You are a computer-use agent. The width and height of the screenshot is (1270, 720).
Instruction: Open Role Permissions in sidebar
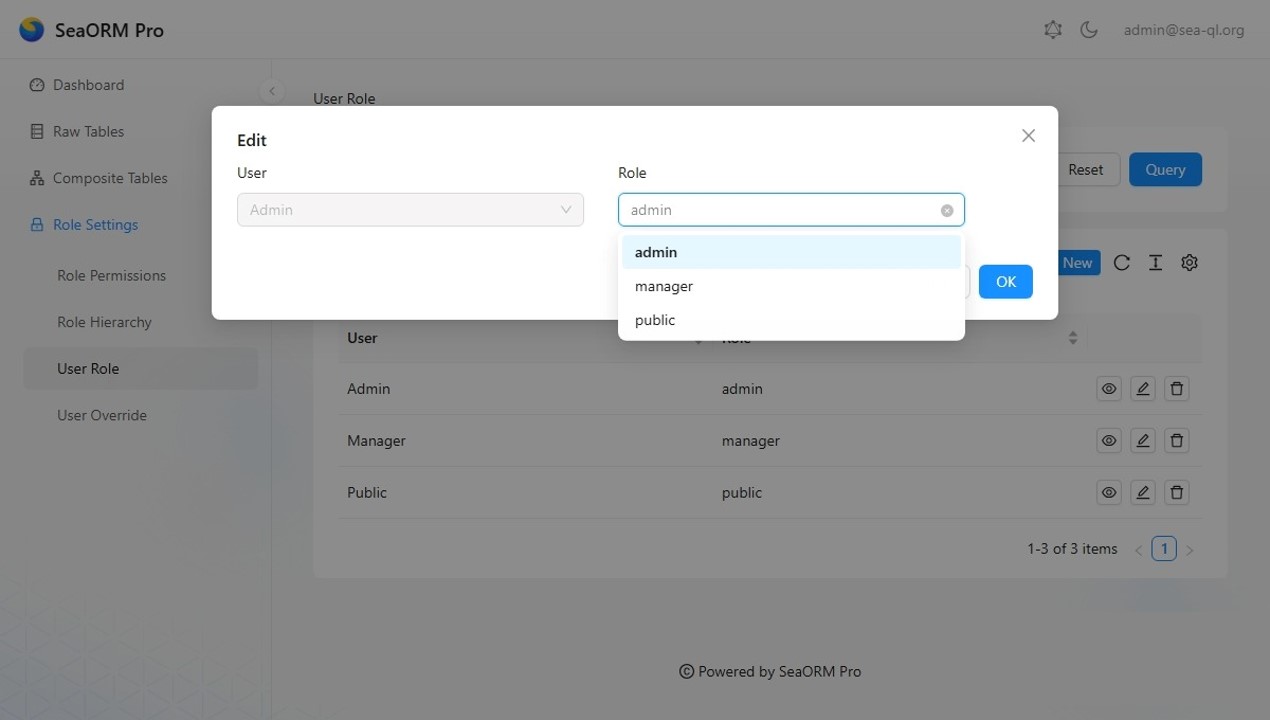point(111,276)
